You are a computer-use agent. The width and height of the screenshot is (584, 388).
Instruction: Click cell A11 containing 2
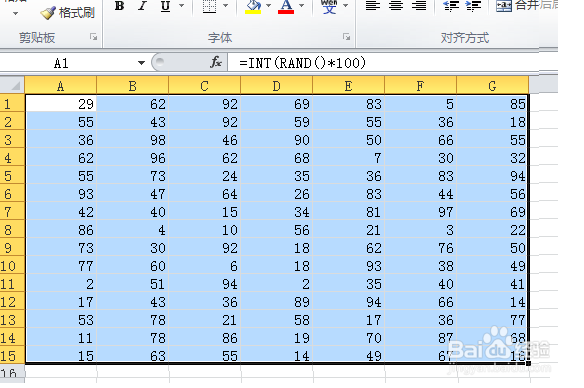[61, 284]
